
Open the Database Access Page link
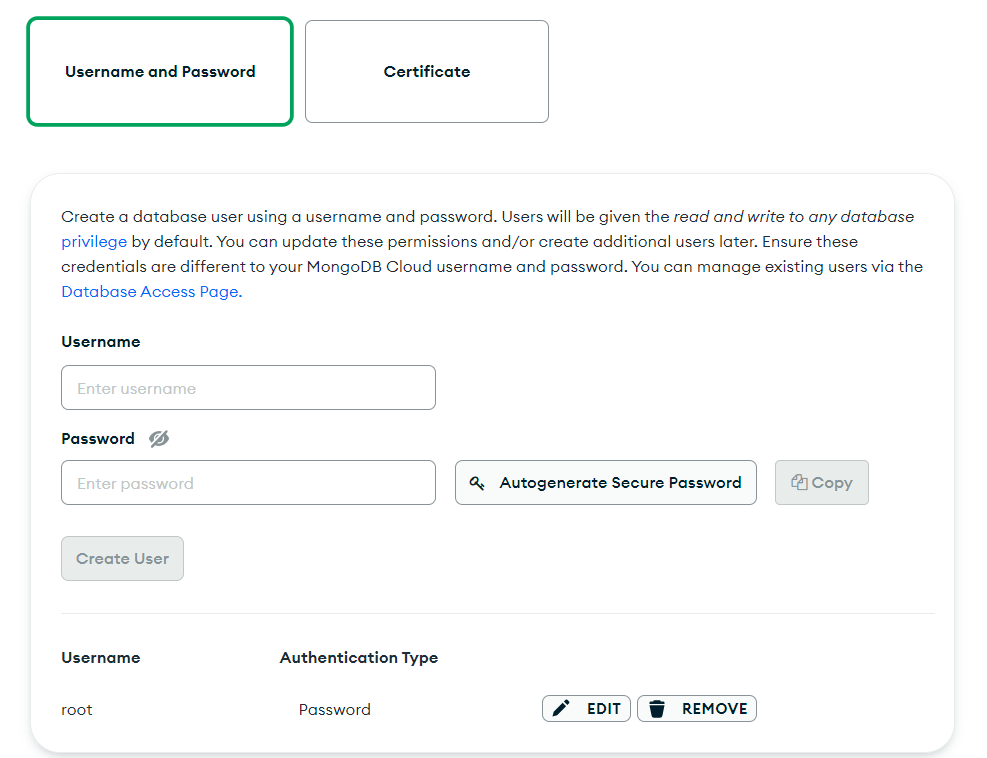coord(151,291)
